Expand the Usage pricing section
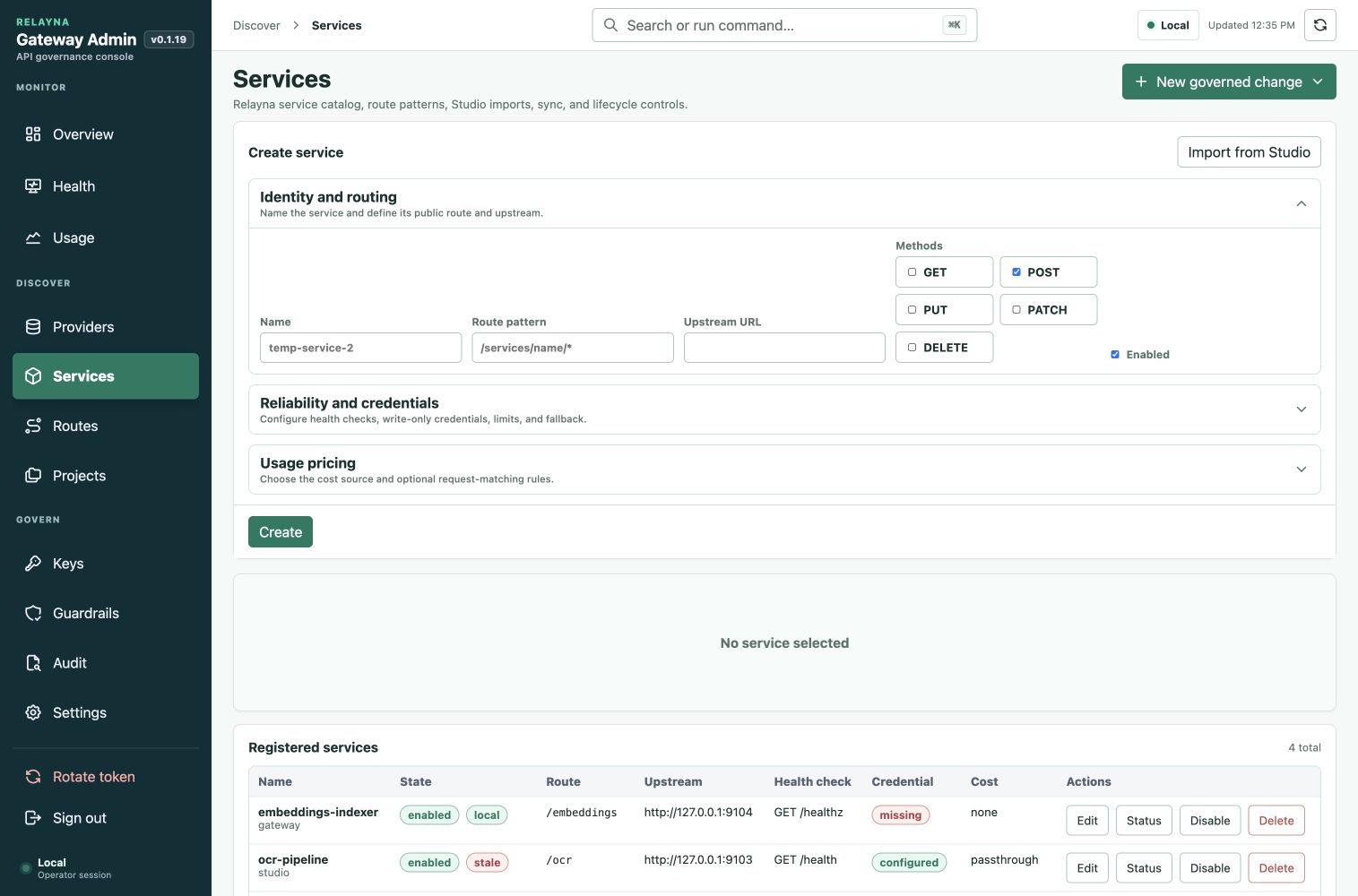The width and height of the screenshot is (1358, 896). [x=1302, y=470]
